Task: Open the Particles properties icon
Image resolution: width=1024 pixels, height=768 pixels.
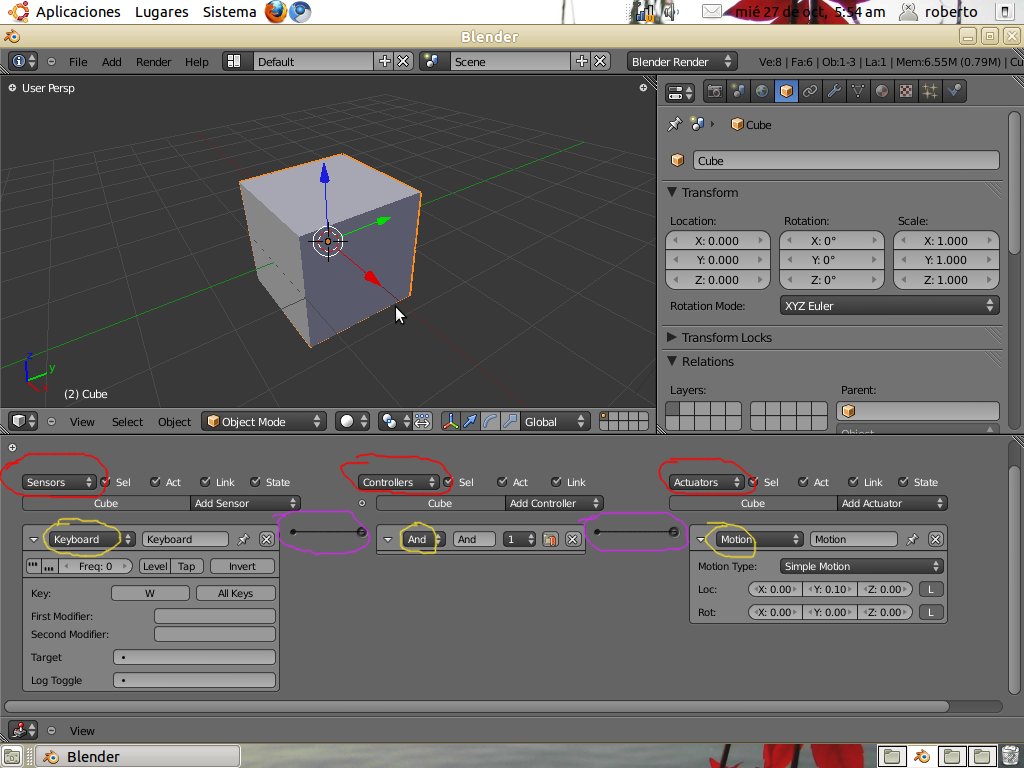Action: tap(930, 91)
